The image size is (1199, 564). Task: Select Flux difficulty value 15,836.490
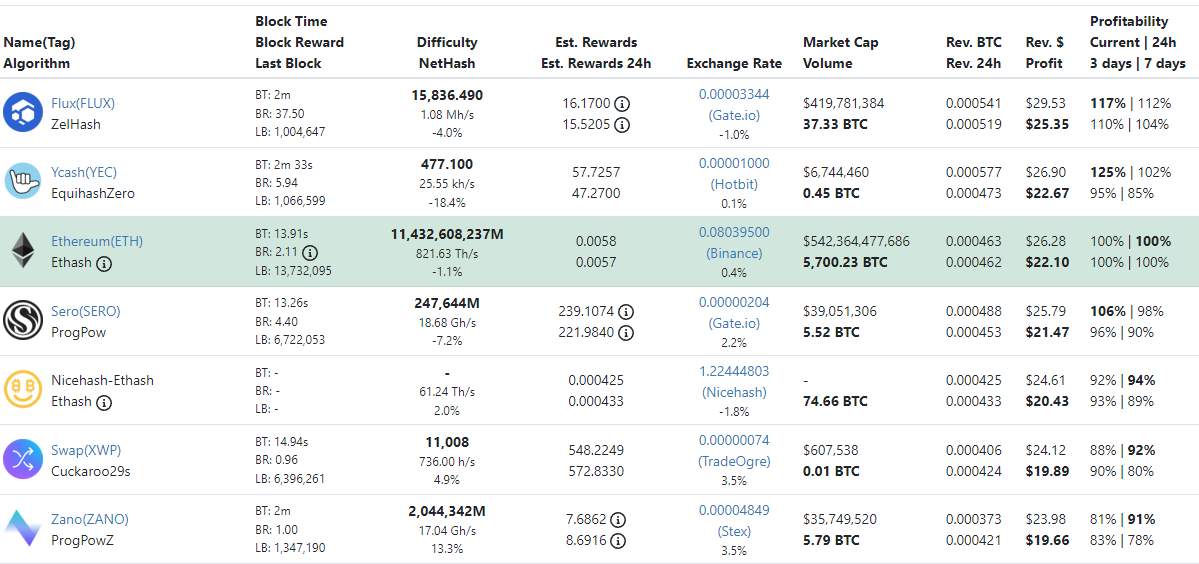pos(447,95)
